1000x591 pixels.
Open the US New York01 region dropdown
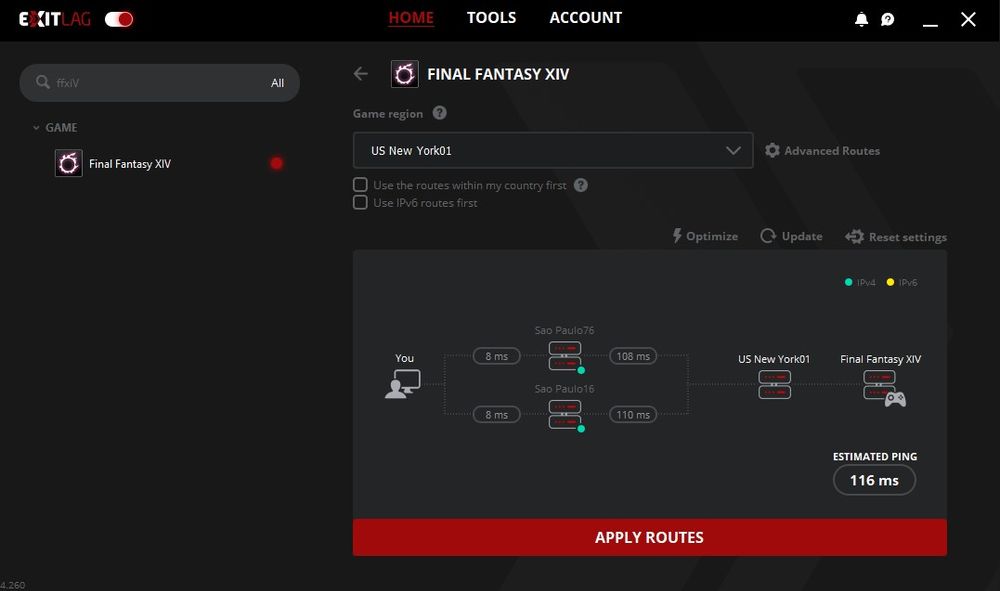pos(553,150)
